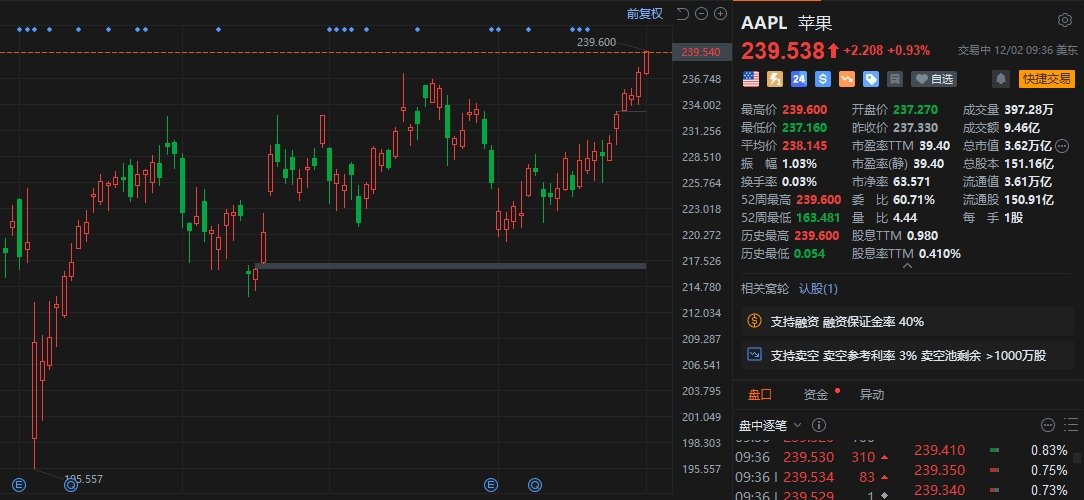Click the orange short-selling chart icon
Viewport: 1084px width, 500px height.
point(847,78)
